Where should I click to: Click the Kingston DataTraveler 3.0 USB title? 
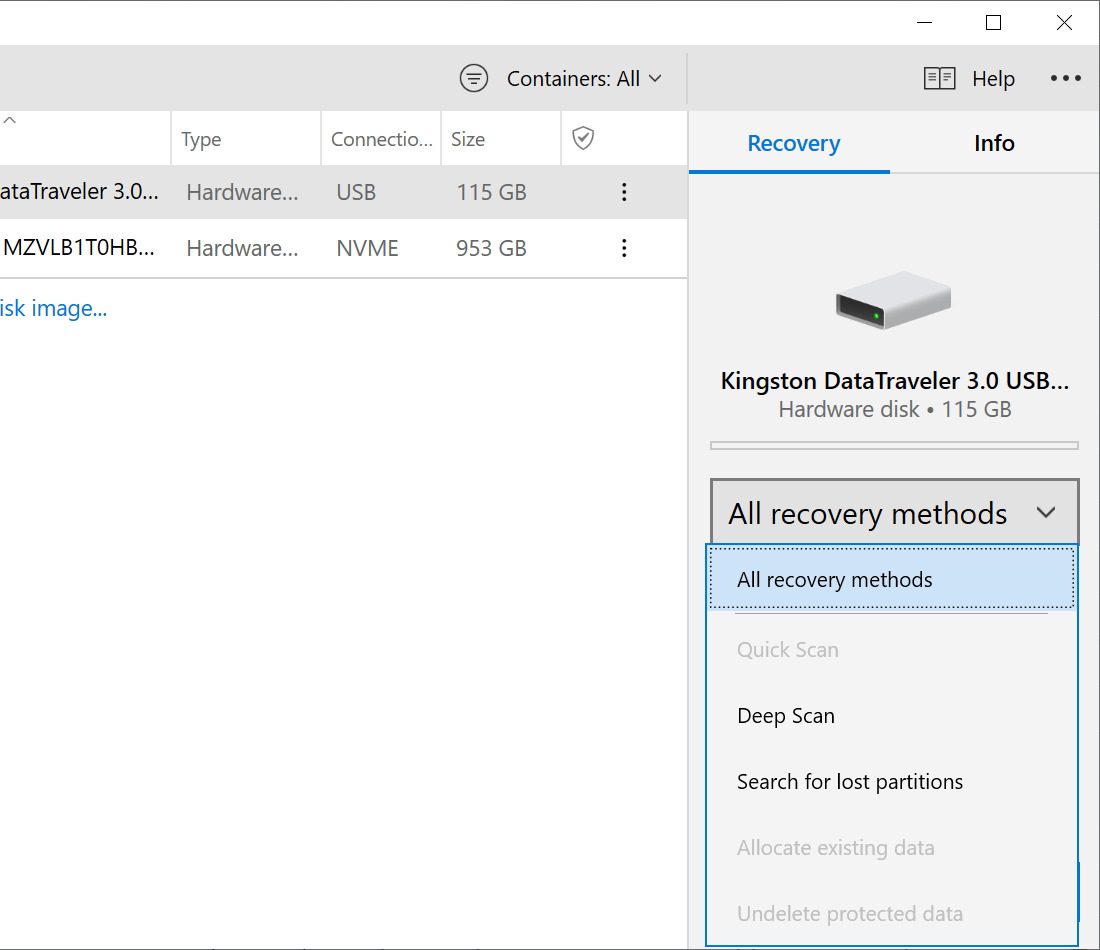coord(894,380)
